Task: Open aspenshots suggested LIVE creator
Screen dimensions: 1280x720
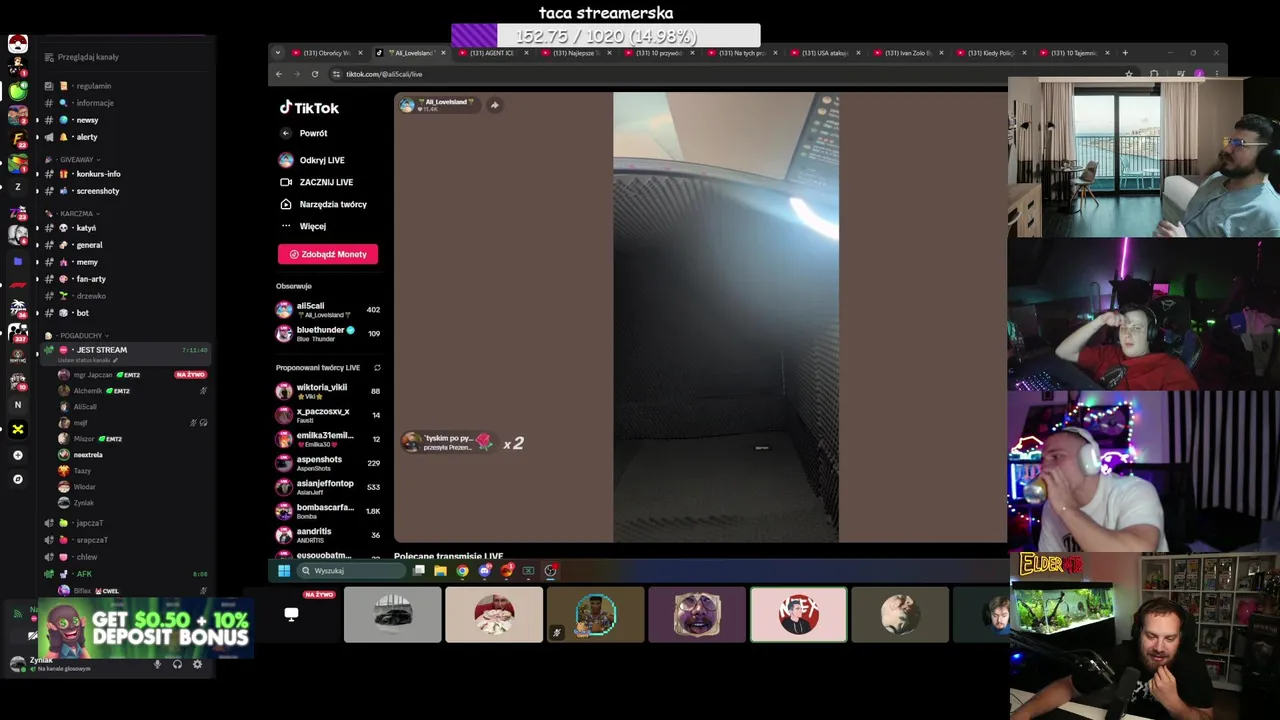Action: point(328,463)
